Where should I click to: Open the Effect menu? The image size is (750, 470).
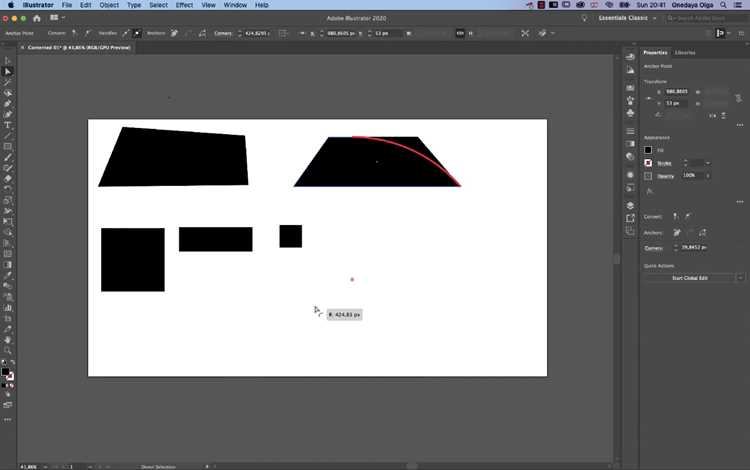pos(184,5)
